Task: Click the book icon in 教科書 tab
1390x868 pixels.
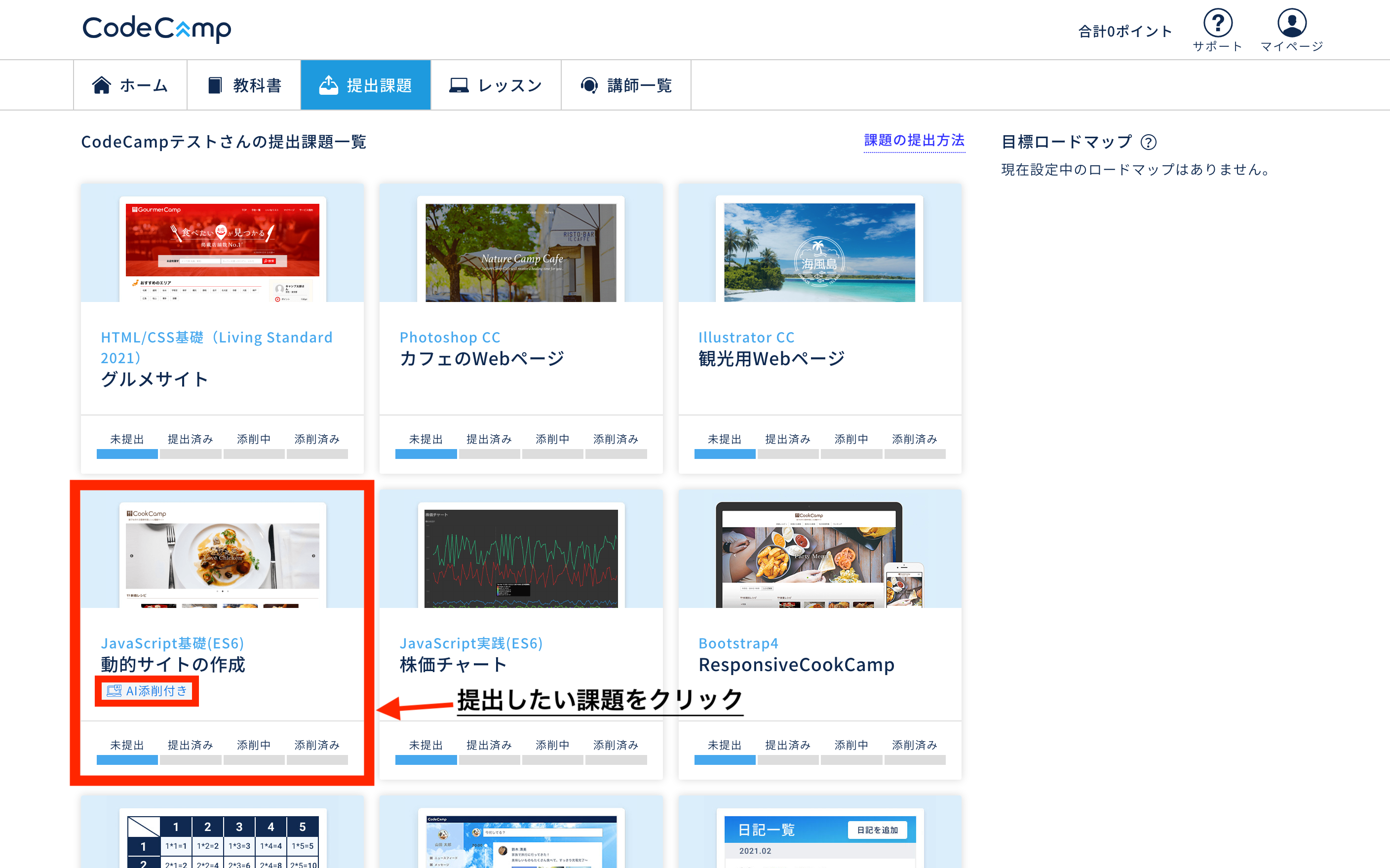Action: 215,85
